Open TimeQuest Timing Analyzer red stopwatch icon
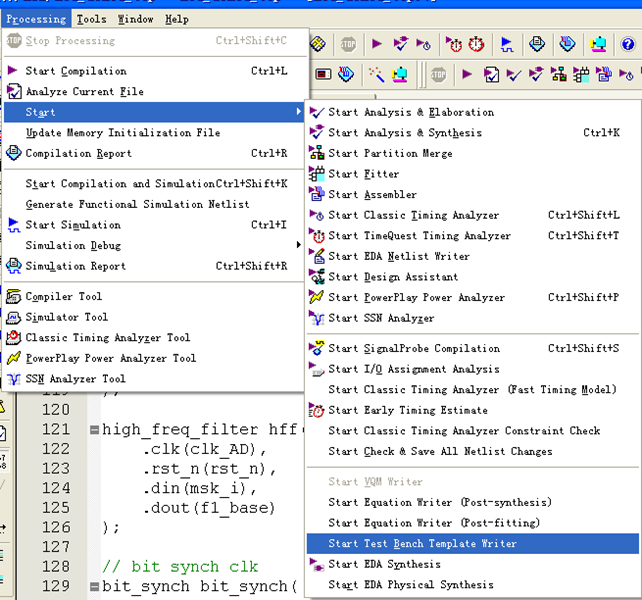This screenshot has height=600, width=642. (476, 44)
